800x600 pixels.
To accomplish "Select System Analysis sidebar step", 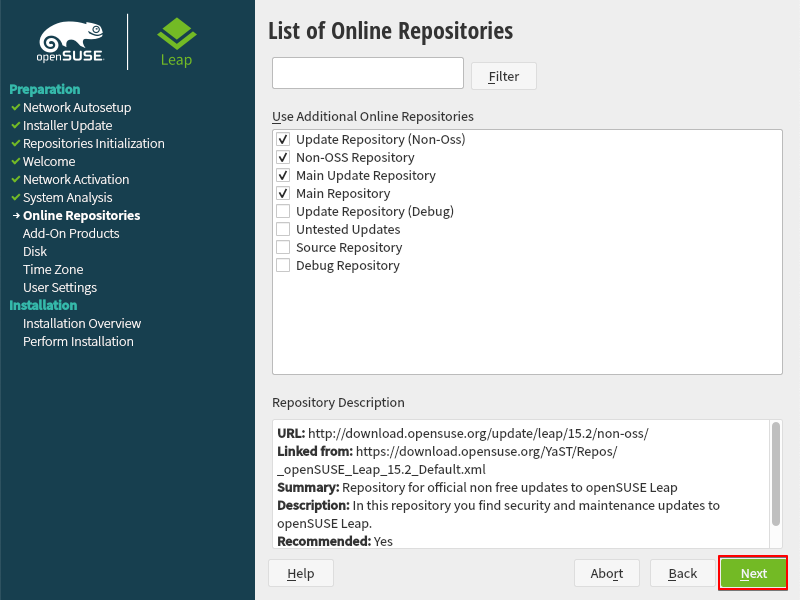I will coord(67,197).
